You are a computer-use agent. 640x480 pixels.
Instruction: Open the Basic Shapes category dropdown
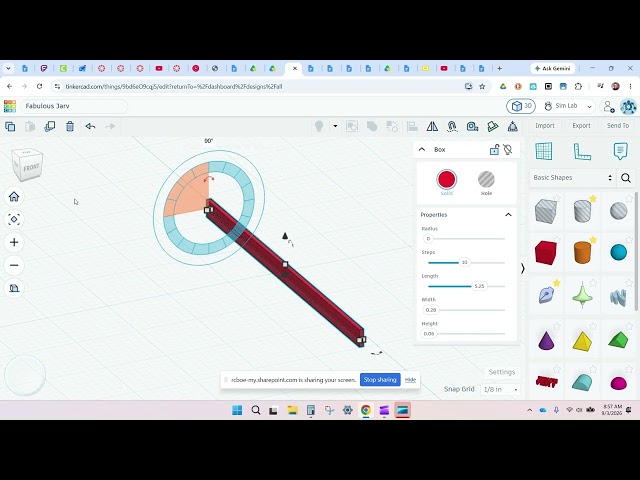pos(573,178)
